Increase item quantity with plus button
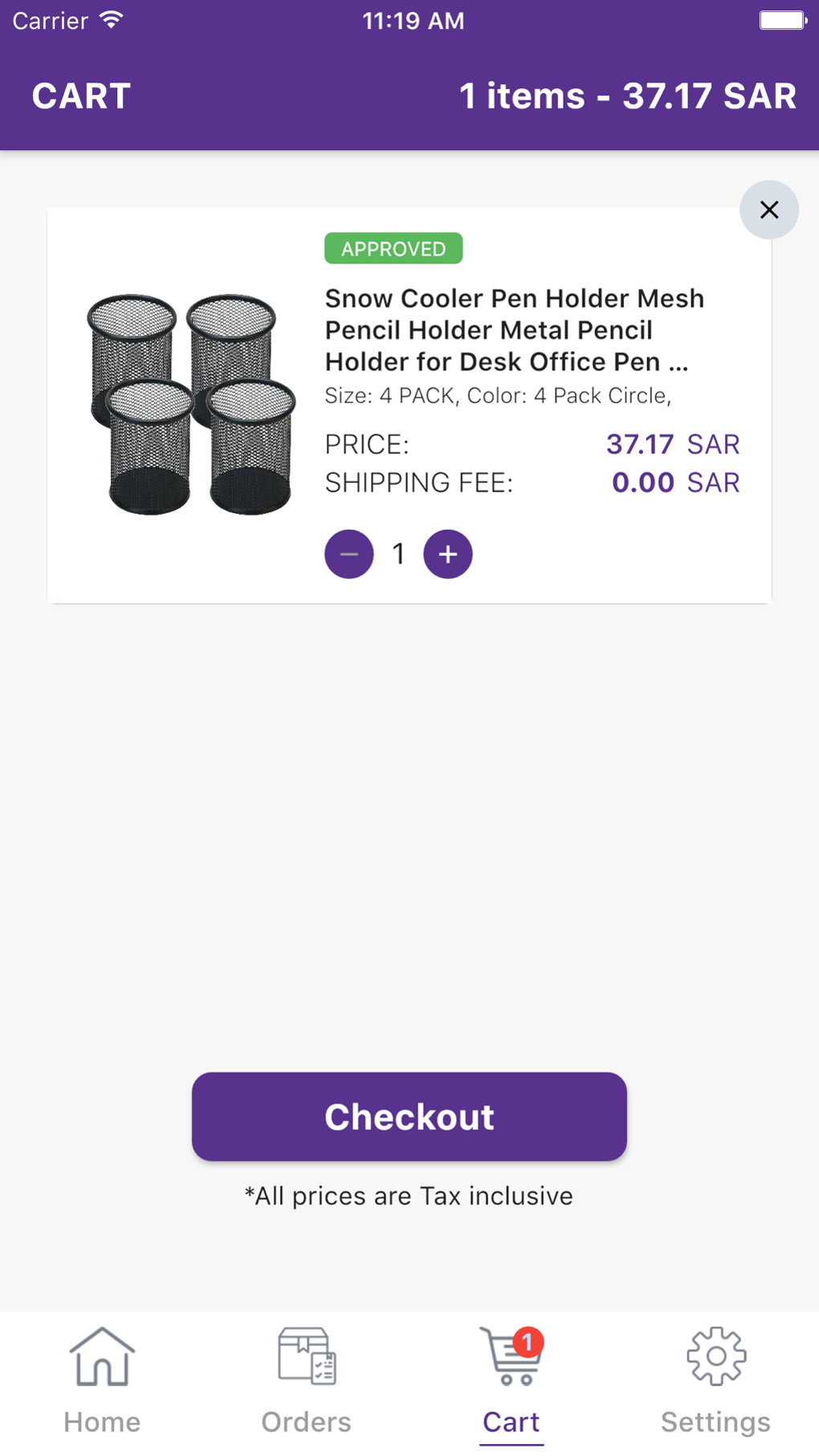Viewport: 819px width, 1456px height. pyautogui.click(x=447, y=554)
